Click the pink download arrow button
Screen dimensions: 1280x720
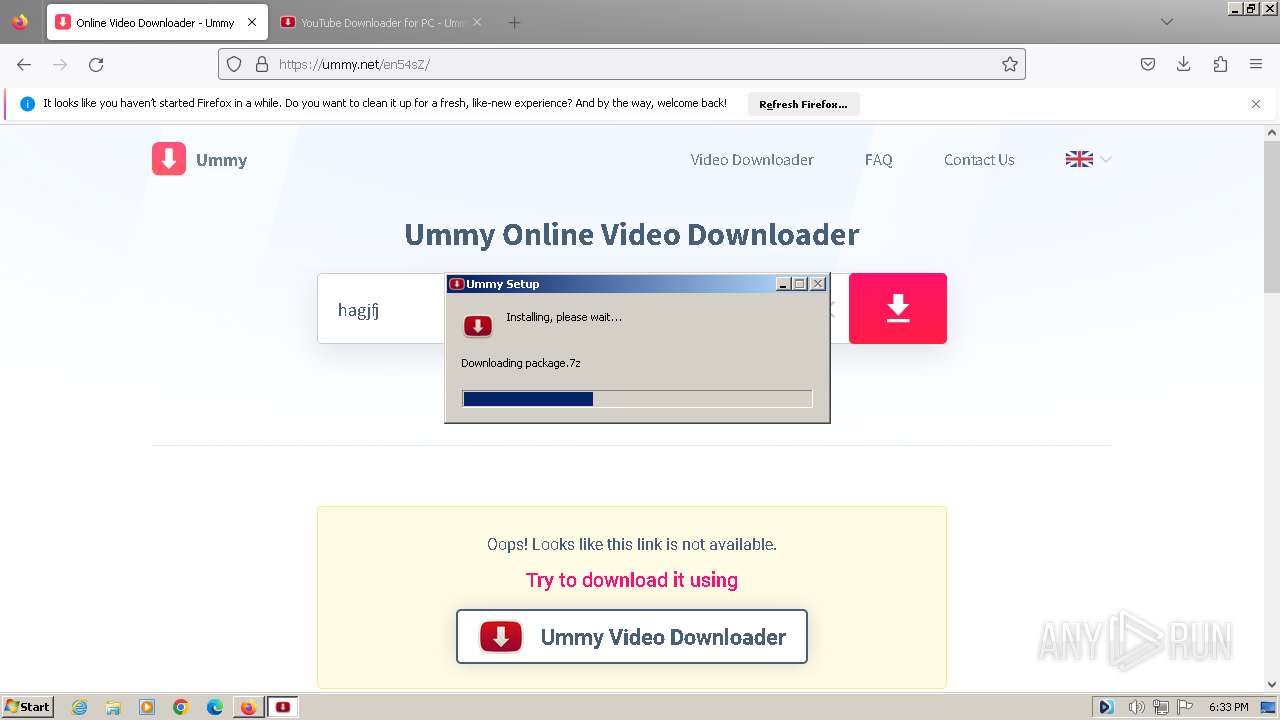tap(898, 308)
